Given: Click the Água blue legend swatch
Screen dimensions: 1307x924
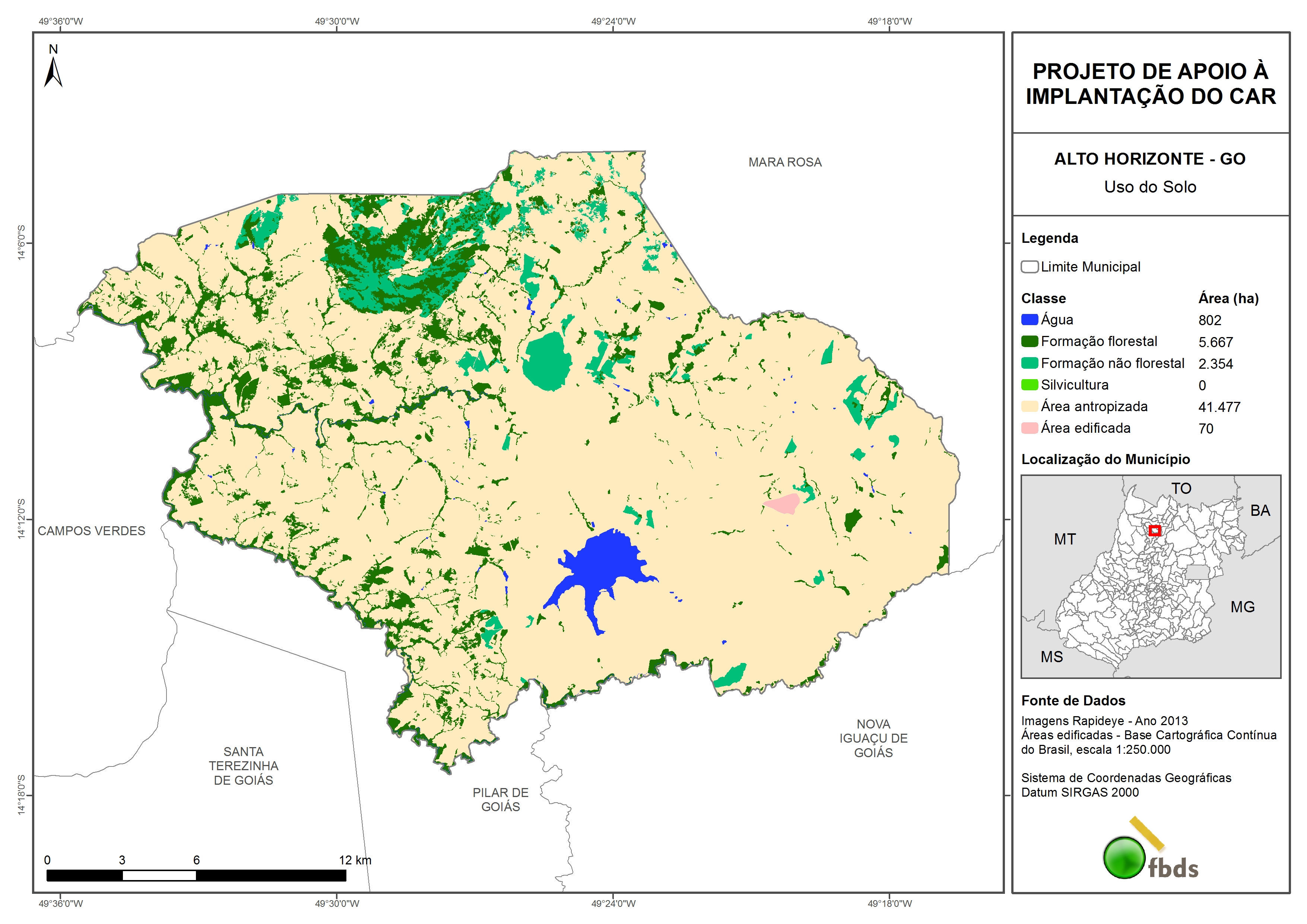Looking at the screenshot, I should click(1029, 320).
